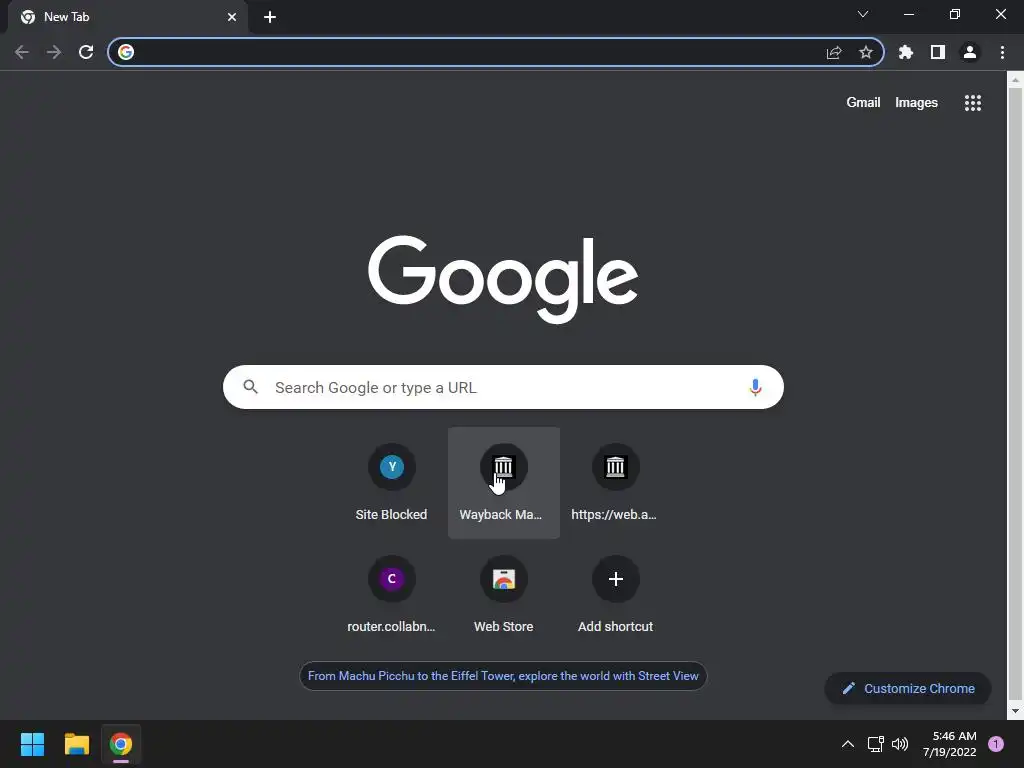
Task: Share this page icon in address bar
Action: 834,52
